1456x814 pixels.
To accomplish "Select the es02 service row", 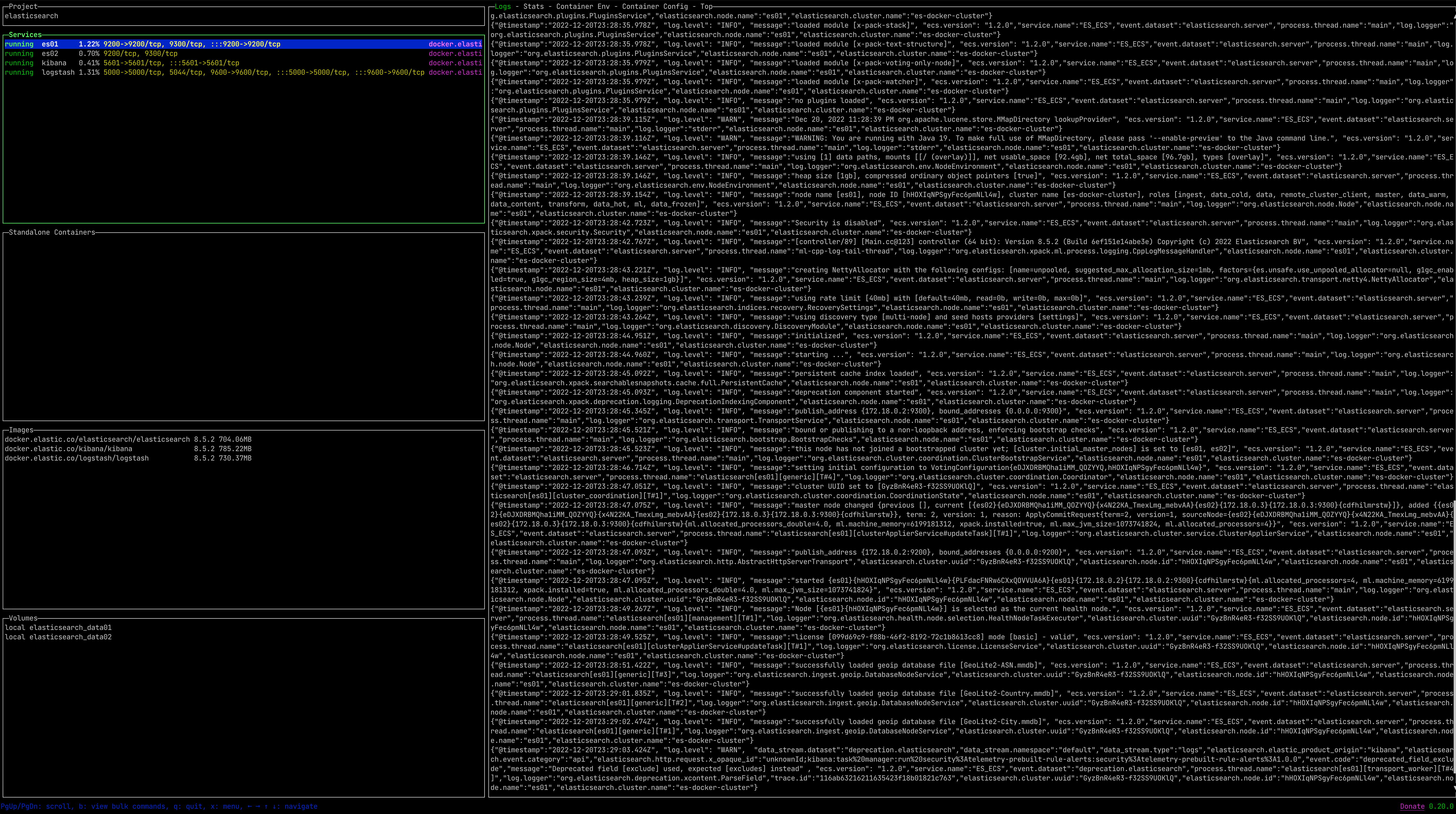I will click(x=244, y=54).
